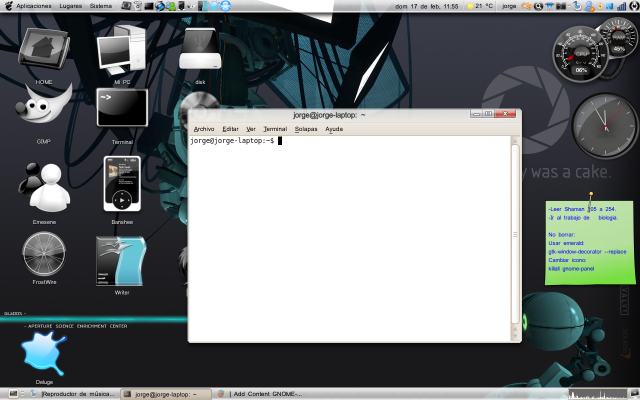Switch to Add Content GNOME taskbar window
640x400 pixels.
coord(261,394)
